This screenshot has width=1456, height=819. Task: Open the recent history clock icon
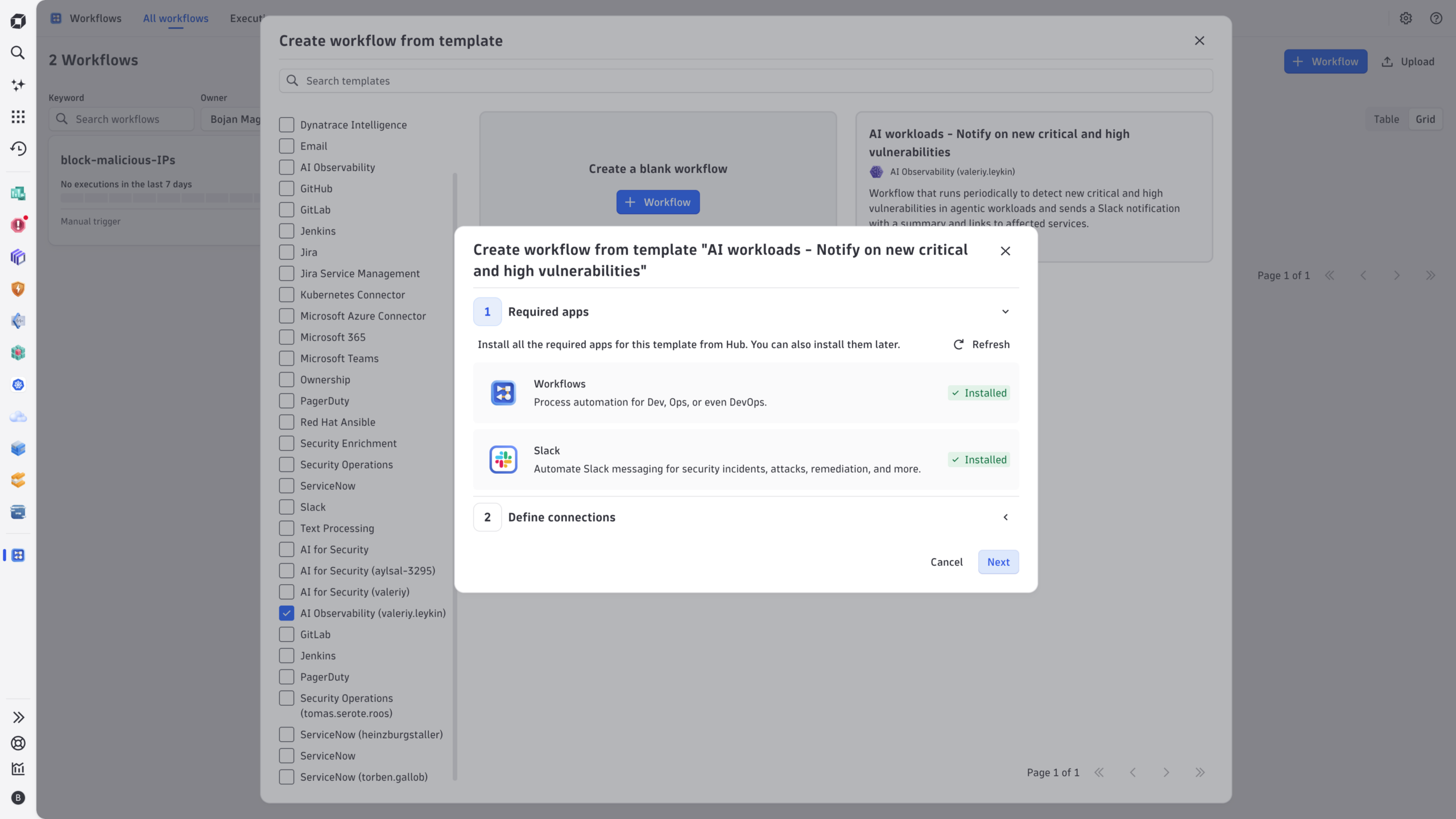click(x=18, y=148)
